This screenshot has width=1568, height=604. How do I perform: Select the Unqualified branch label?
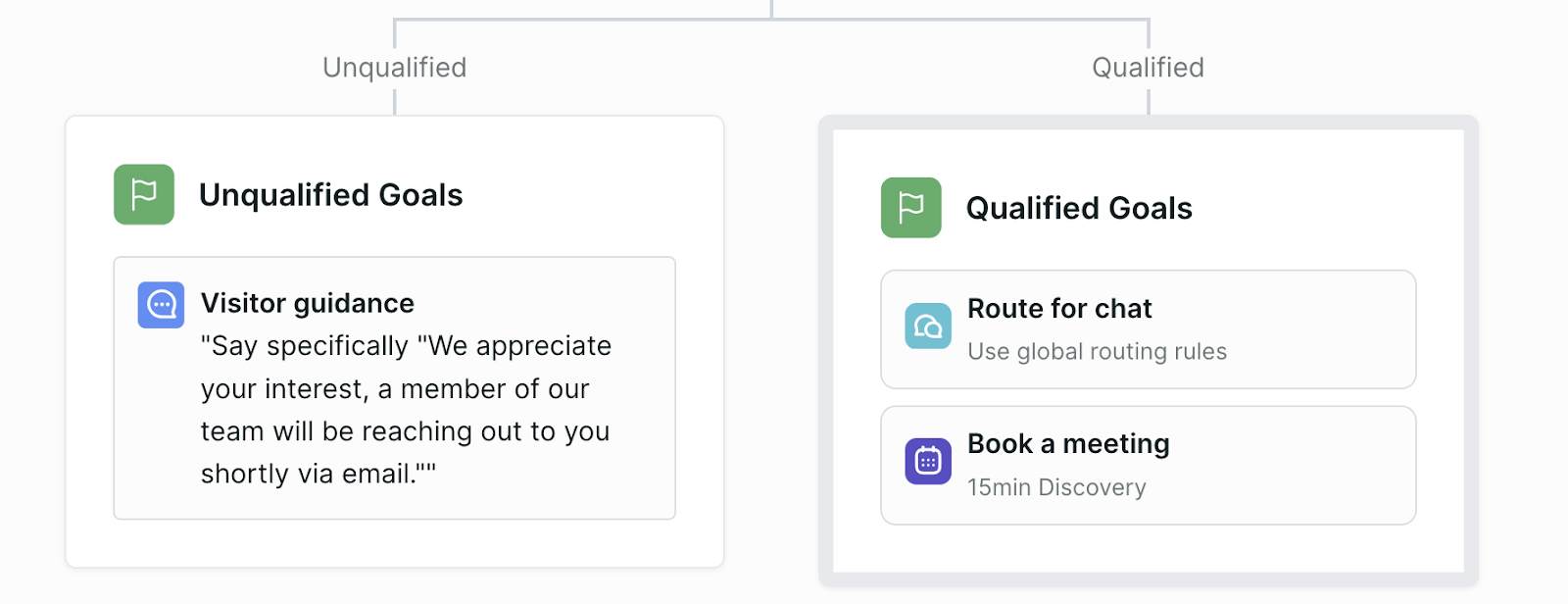[x=395, y=68]
